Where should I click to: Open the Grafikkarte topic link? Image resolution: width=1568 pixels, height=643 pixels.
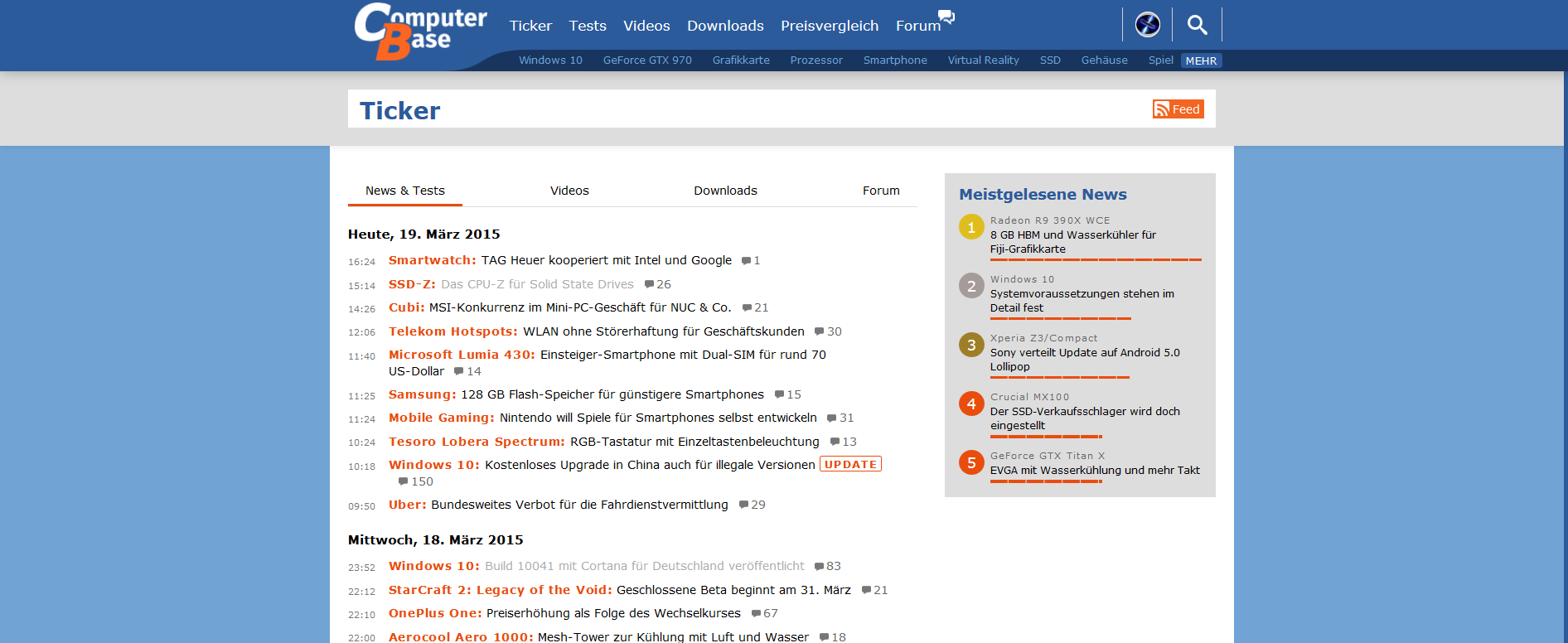click(x=741, y=60)
